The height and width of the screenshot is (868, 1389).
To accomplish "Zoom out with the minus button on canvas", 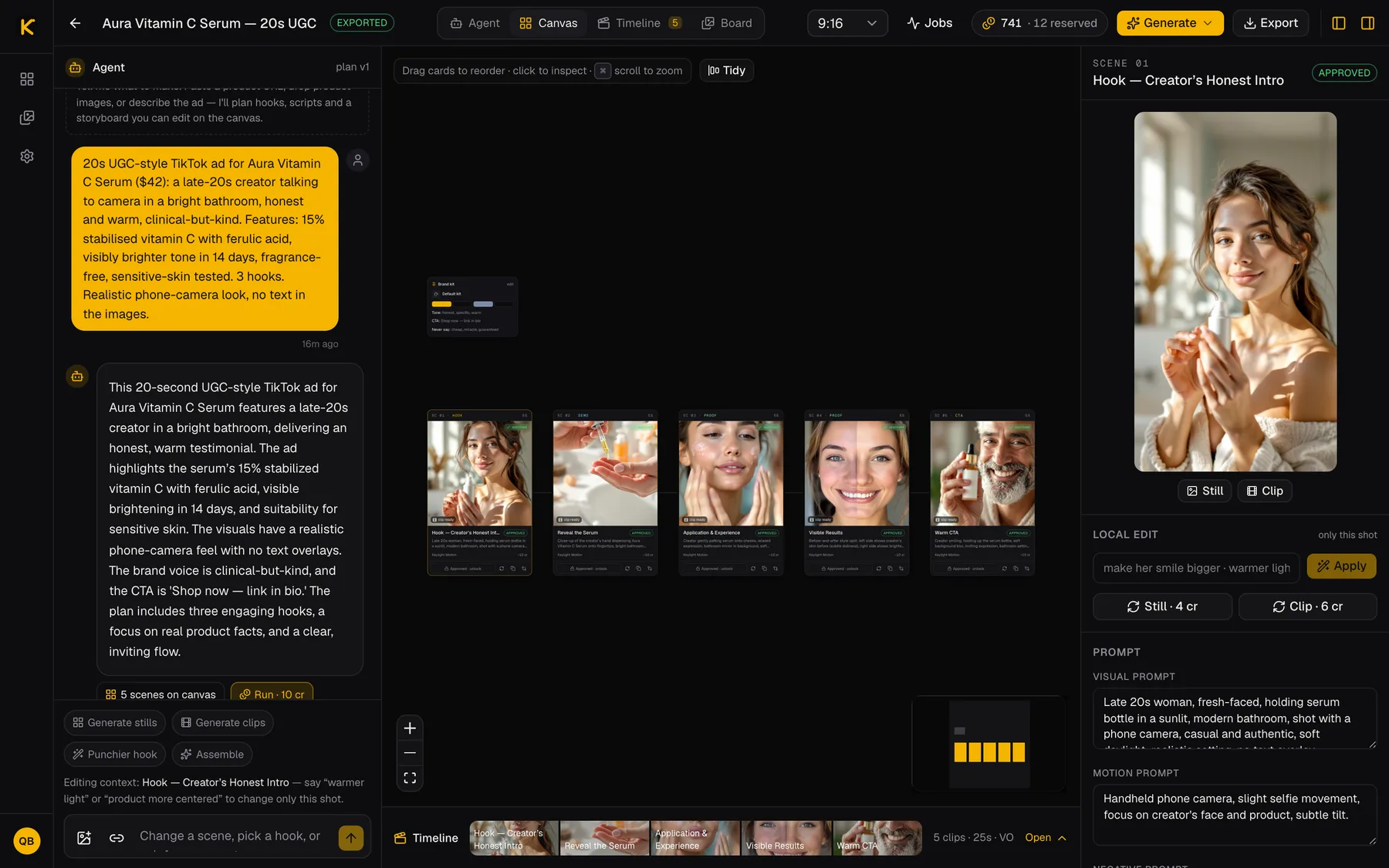I will click(410, 753).
